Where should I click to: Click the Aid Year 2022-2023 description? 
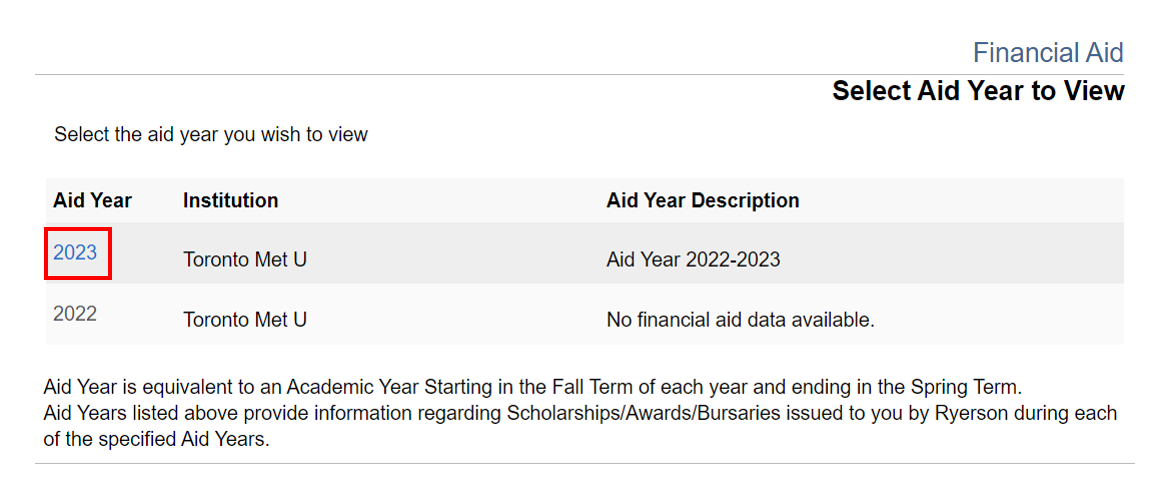pos(693,260)
